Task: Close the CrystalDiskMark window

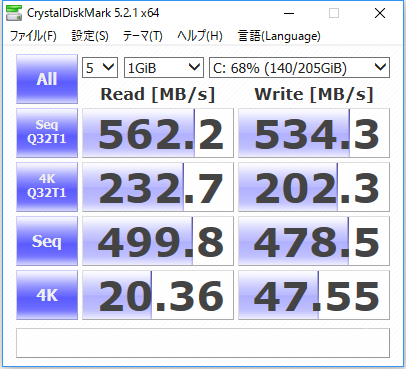Action: coord(380,13)
